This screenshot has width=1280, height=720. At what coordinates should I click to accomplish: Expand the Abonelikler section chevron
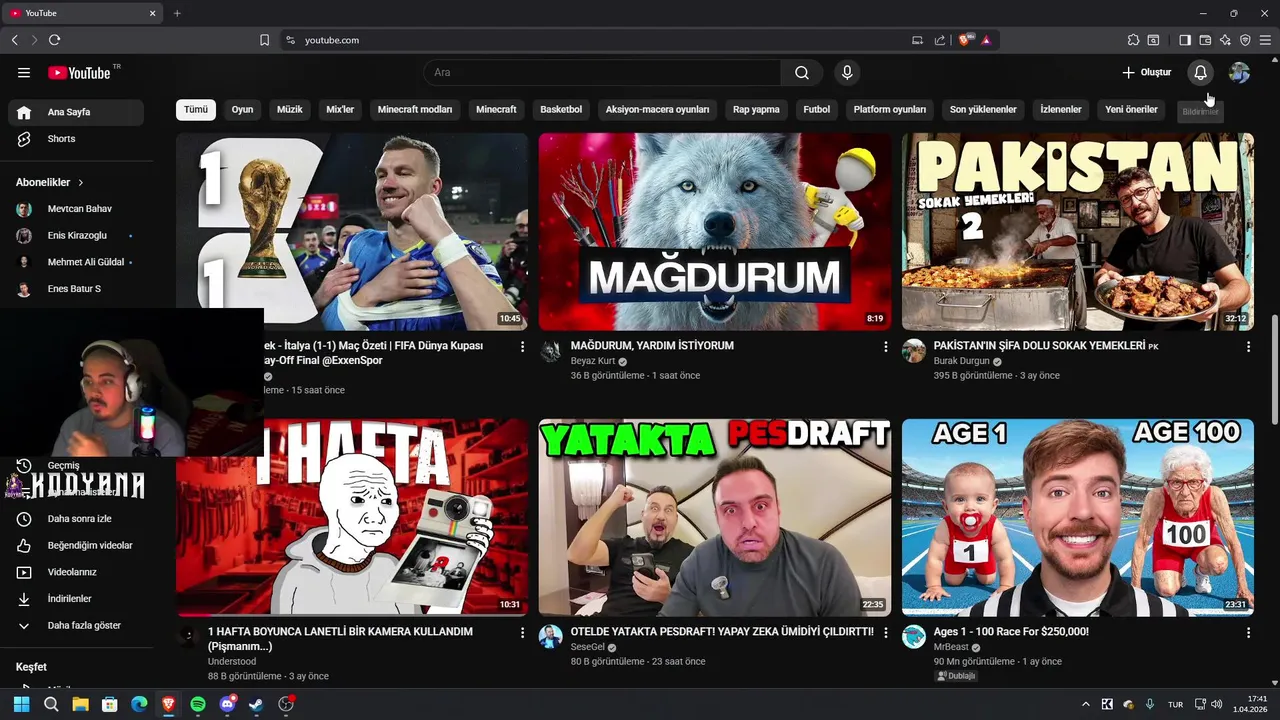pyautogui.click(x=81, y=183)
